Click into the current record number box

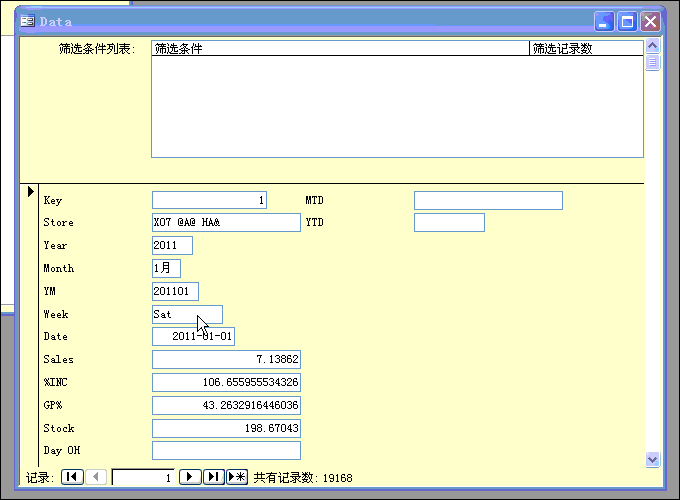[x=143, y=478]
